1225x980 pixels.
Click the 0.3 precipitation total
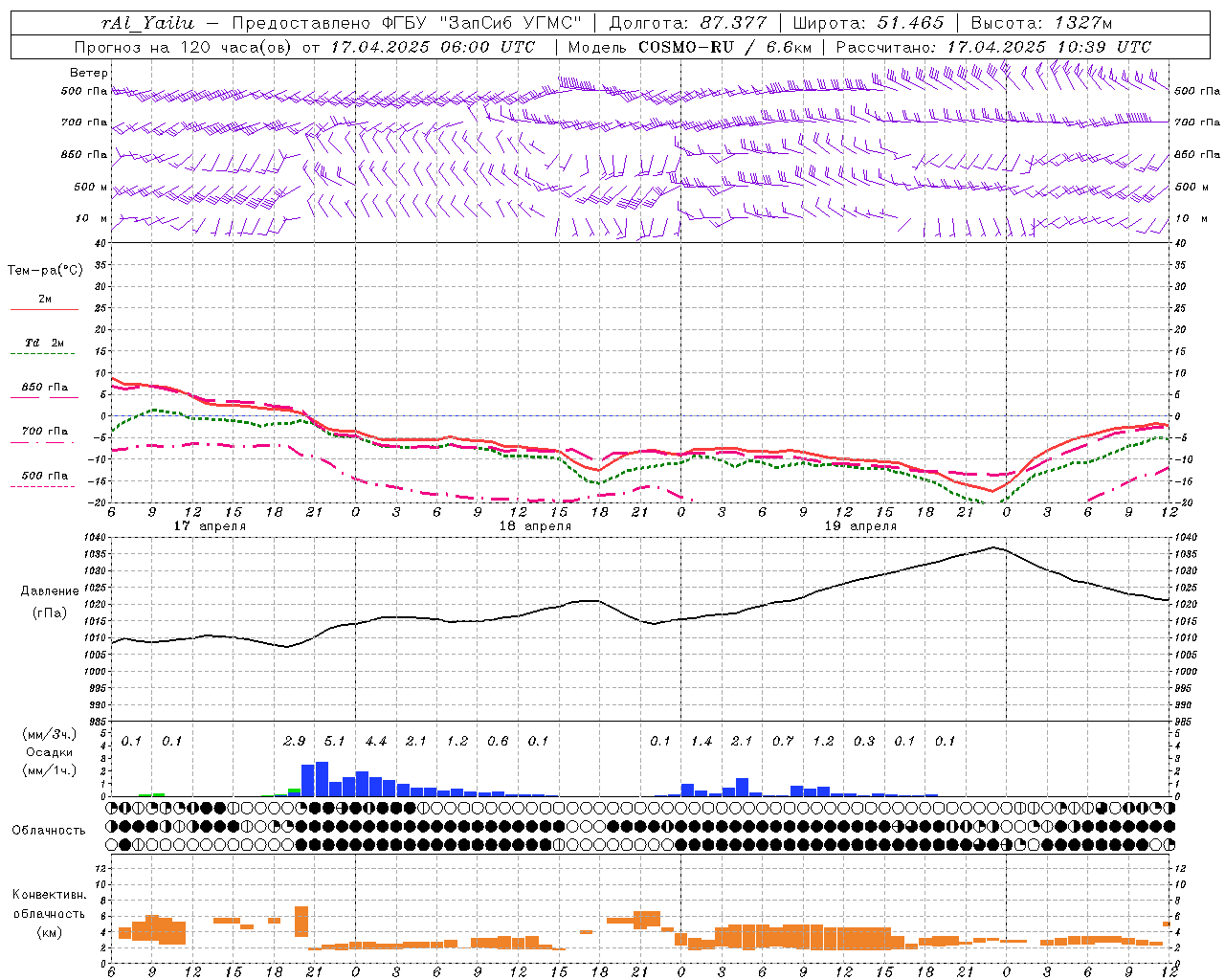click(864, 742)
